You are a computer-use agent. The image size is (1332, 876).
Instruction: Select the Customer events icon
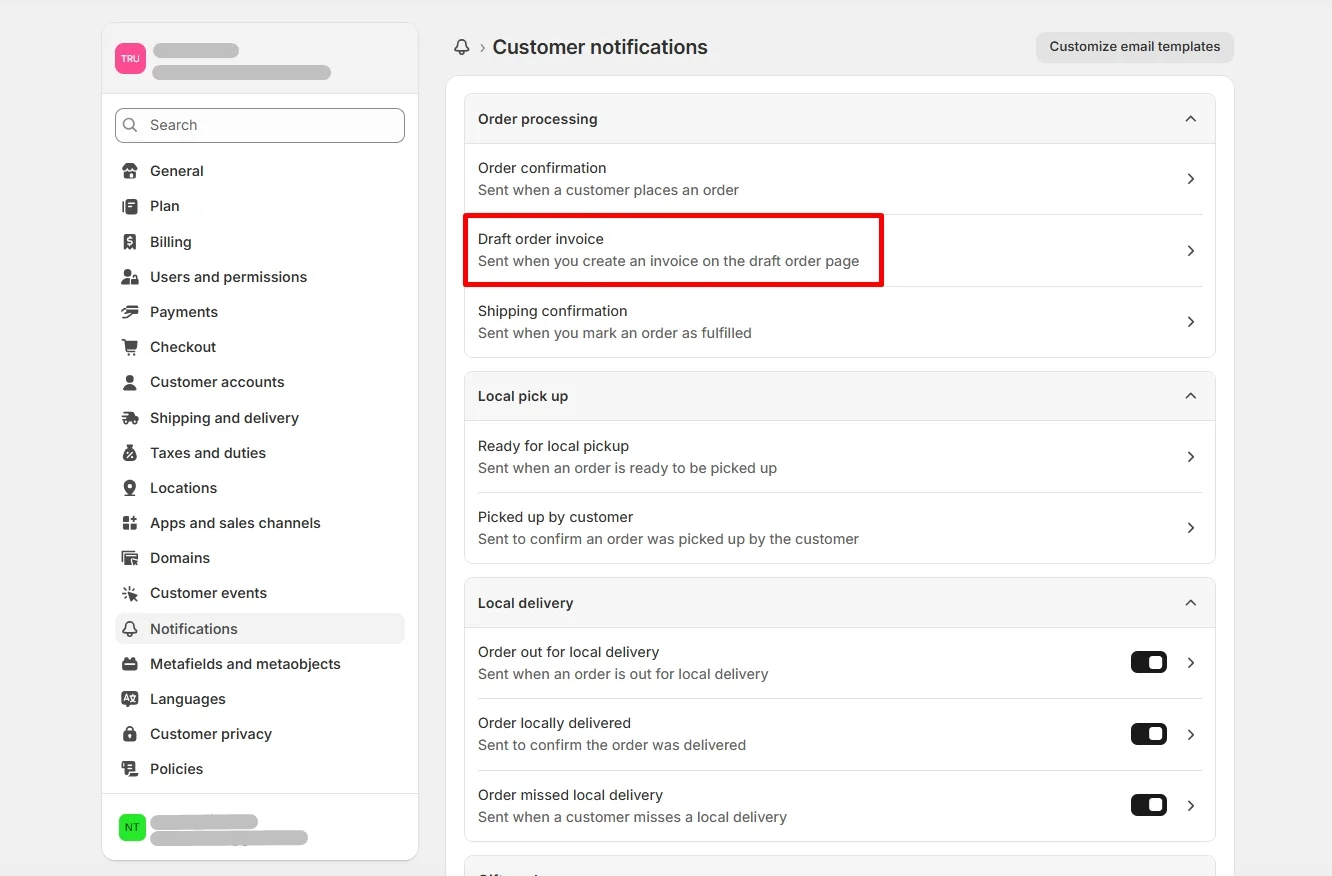pyautogui.click(x=130, y=593)
